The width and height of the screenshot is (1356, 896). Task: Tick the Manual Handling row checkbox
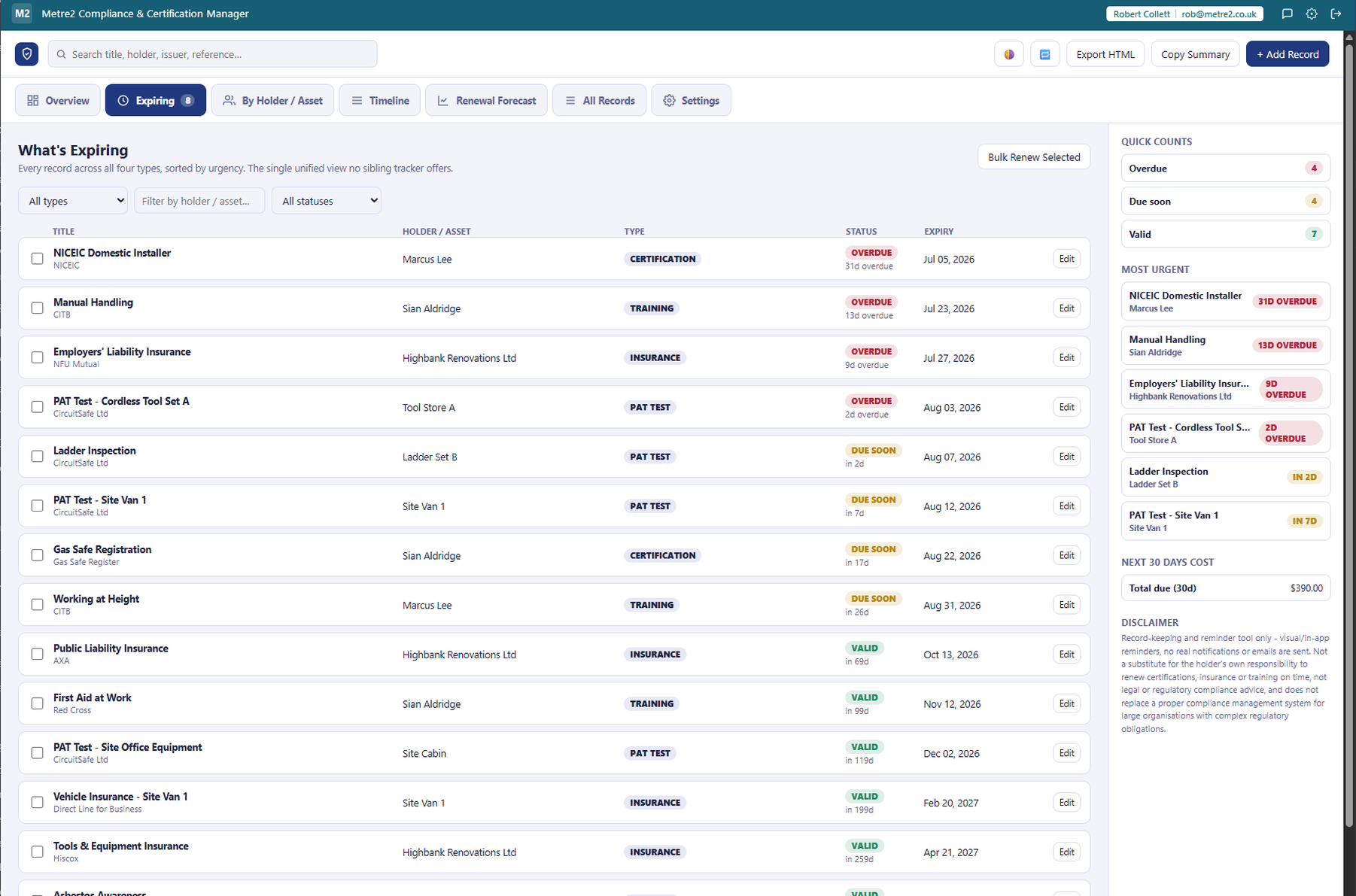coord(37,308)
